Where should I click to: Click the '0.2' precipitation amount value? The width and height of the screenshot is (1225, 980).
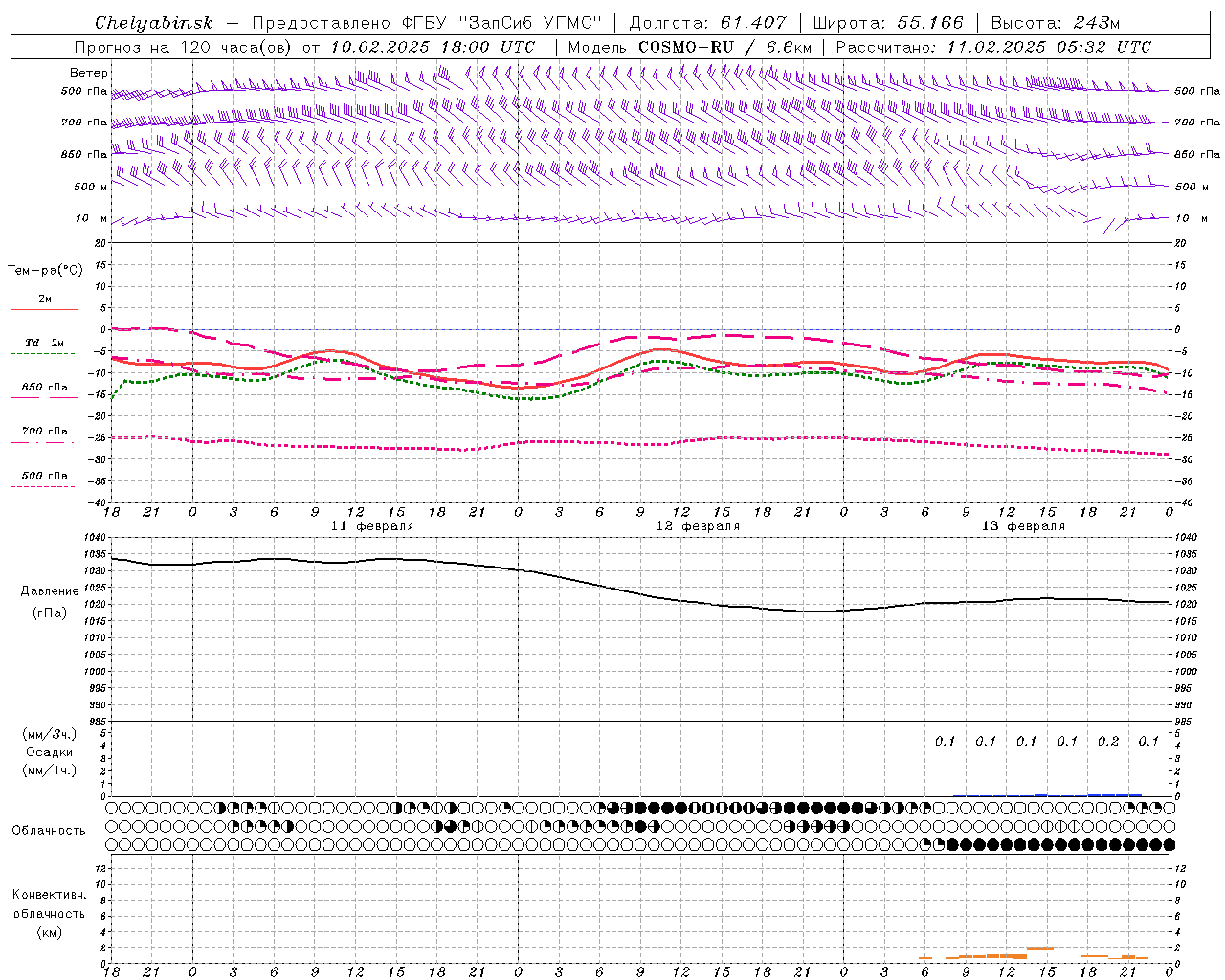(1108, 741)
